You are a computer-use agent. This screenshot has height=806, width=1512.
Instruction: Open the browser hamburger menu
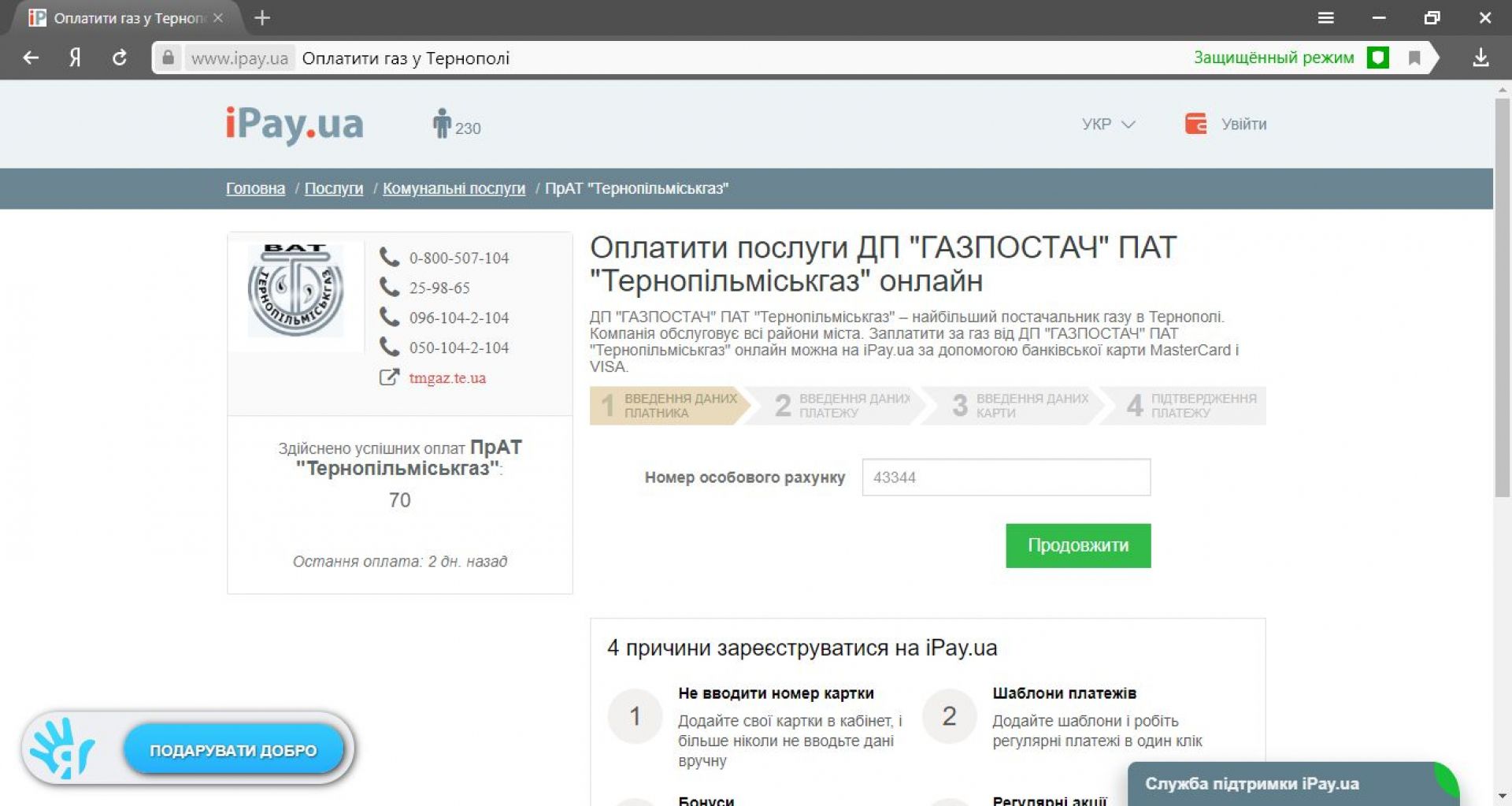click(1326, 17)
